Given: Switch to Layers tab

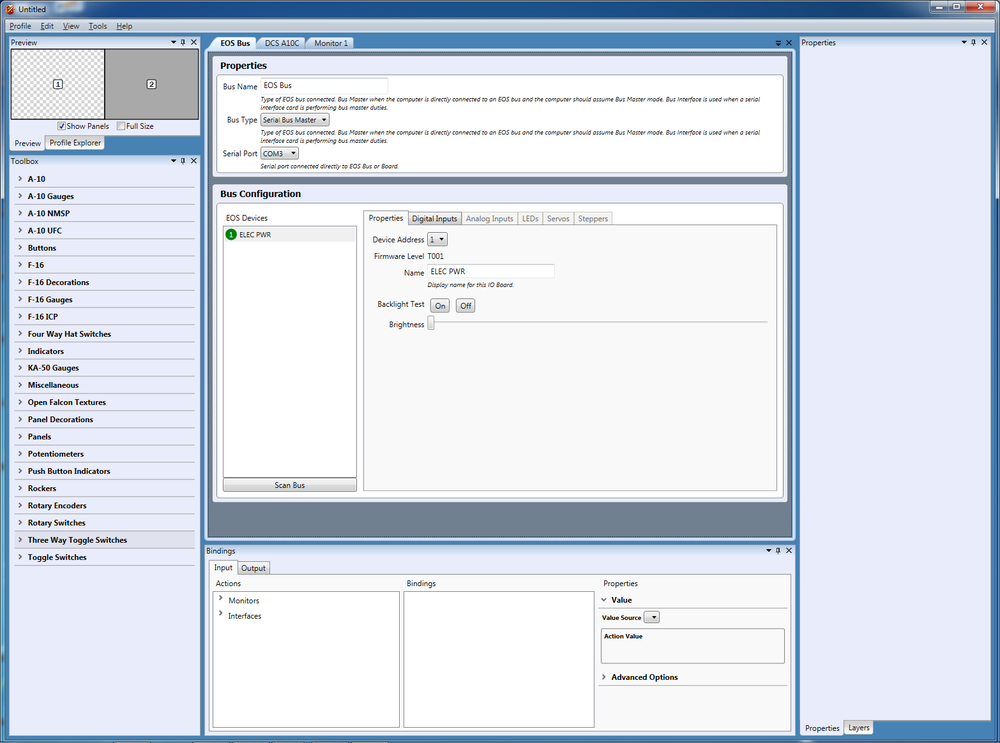Looking at the screenshot, I should [858, 728].
